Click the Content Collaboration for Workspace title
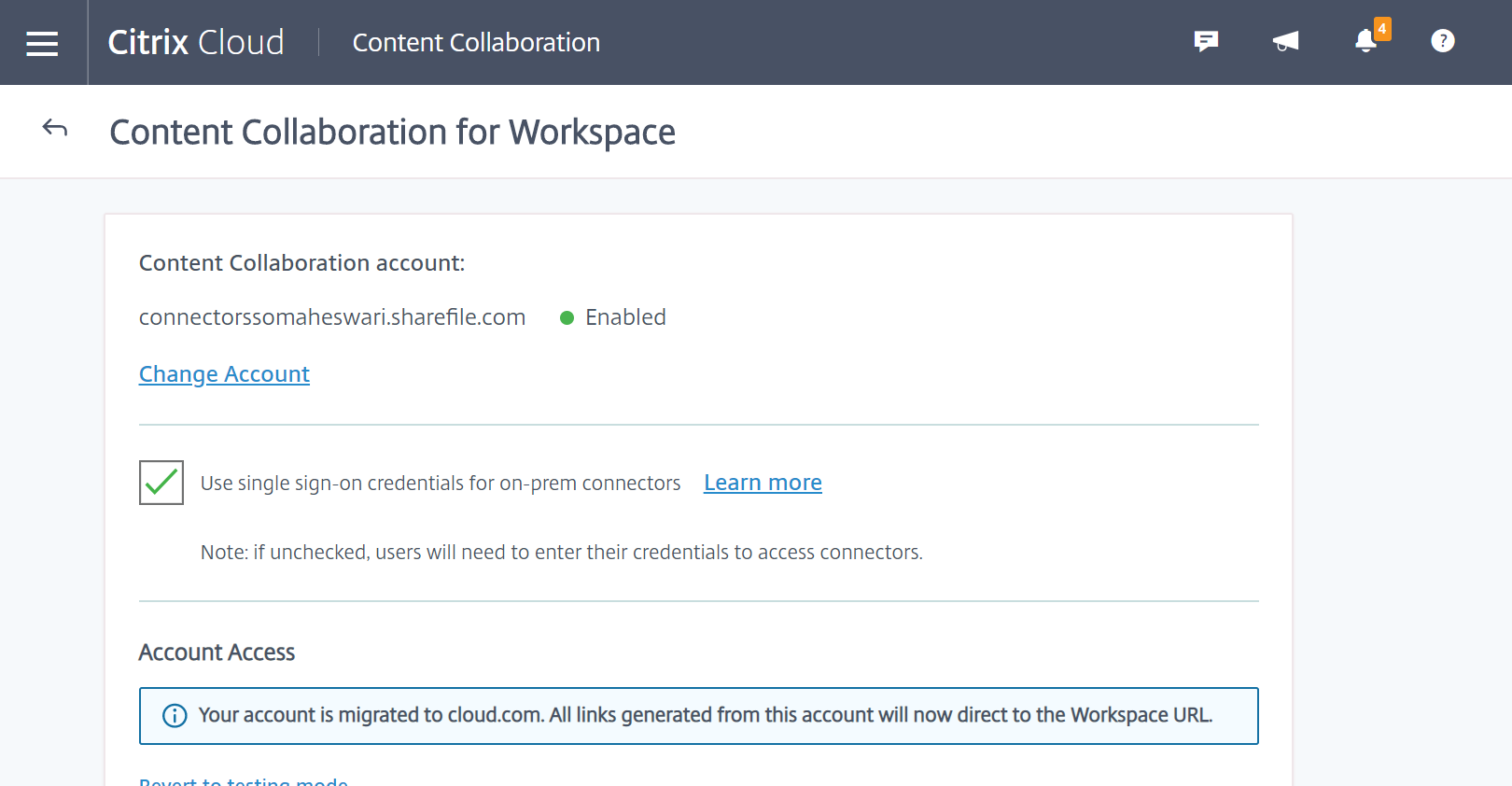 click(392, 133)
